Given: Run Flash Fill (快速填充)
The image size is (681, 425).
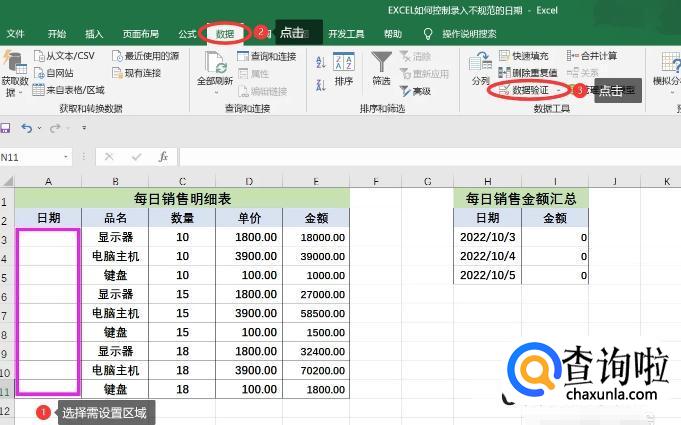Looking at the screenshot, I should (x=523, y=56).
